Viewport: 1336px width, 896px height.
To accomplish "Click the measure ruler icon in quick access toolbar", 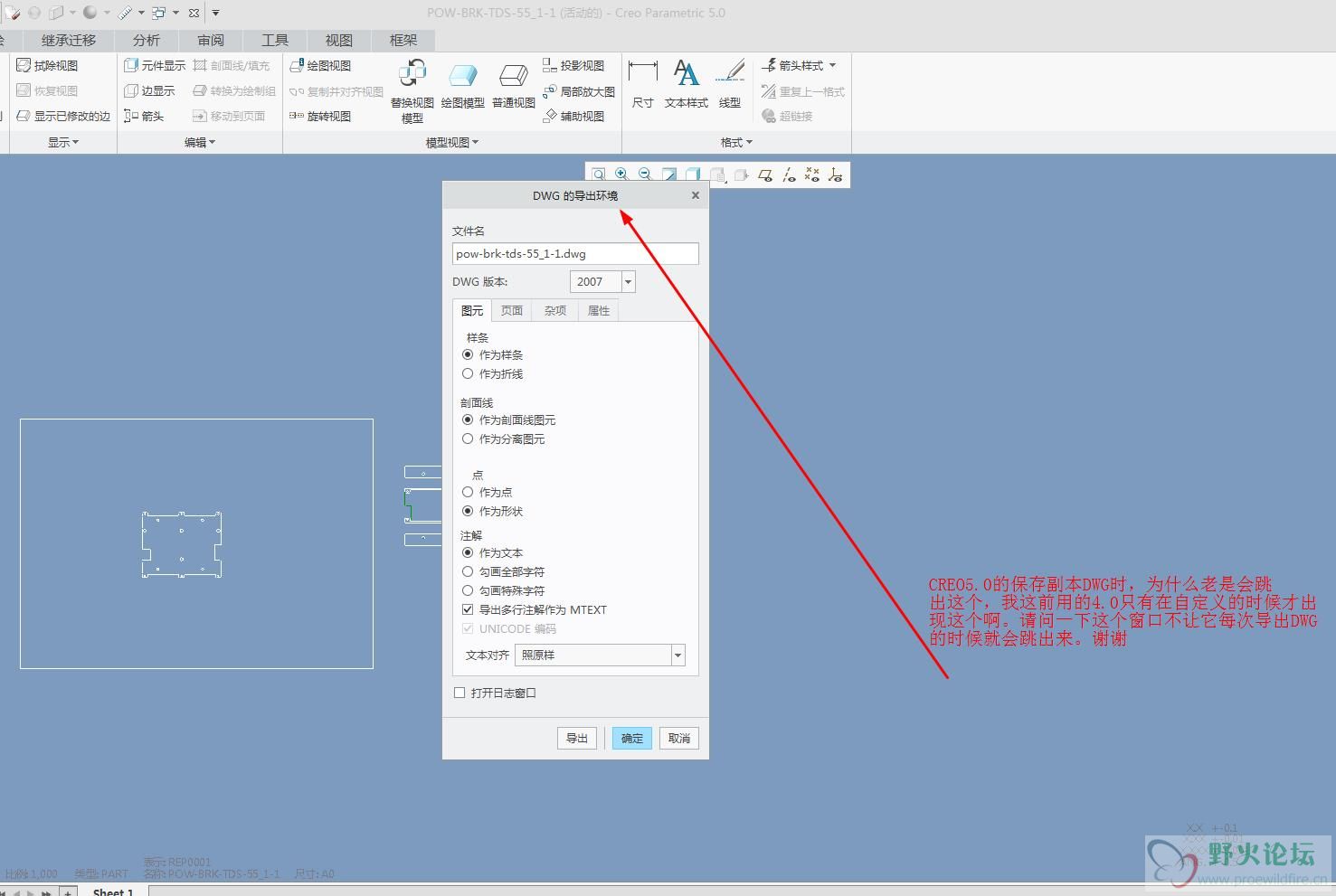I will 126,13.
